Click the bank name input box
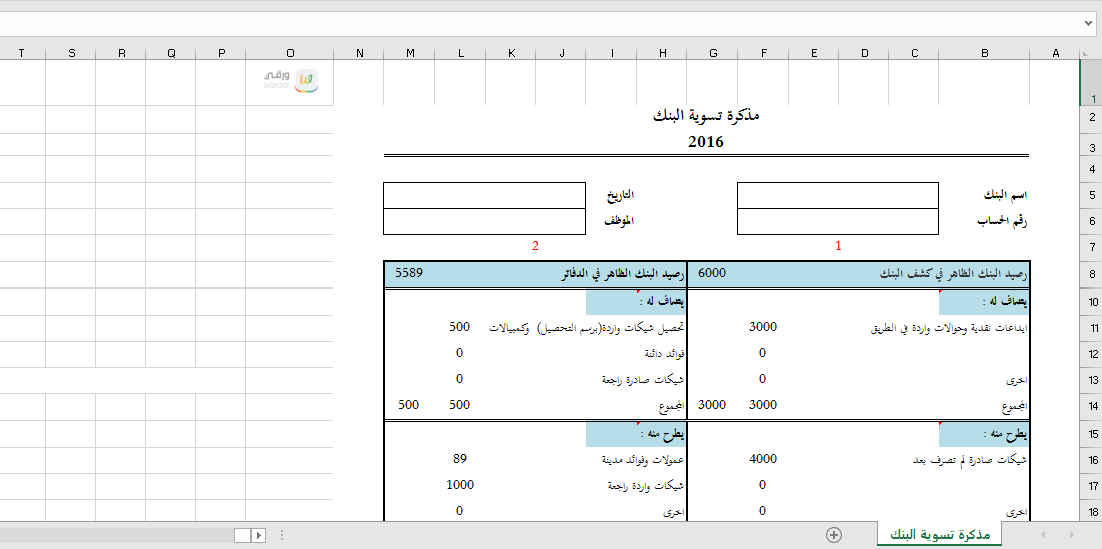 pyautogui.click(x=838, y=195)
